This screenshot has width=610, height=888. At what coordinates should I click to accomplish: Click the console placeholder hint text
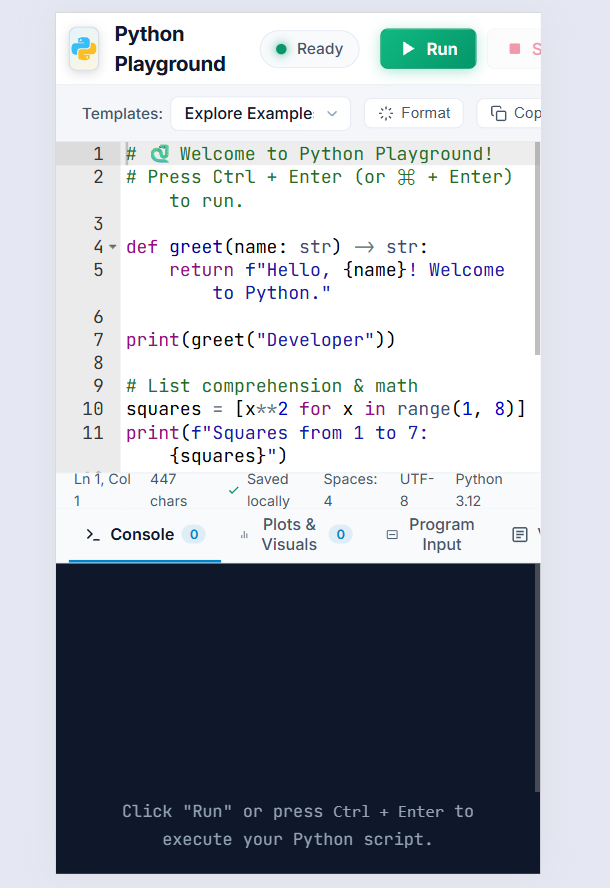click(x=298, y=825)
